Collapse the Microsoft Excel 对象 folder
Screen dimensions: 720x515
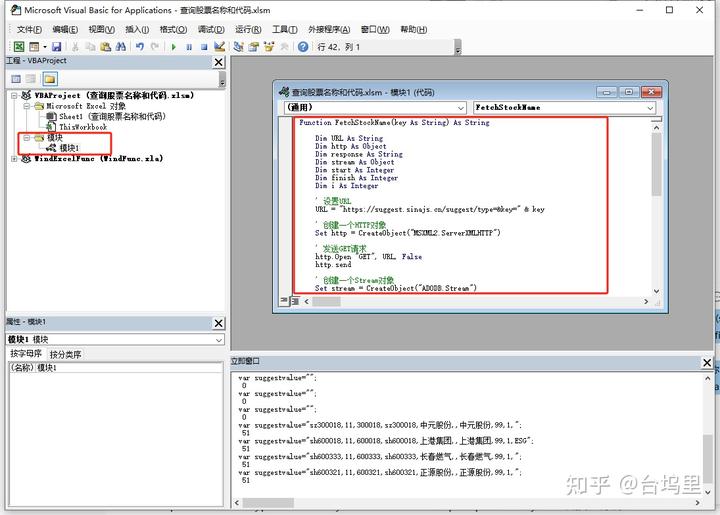[x=27, y=106]
